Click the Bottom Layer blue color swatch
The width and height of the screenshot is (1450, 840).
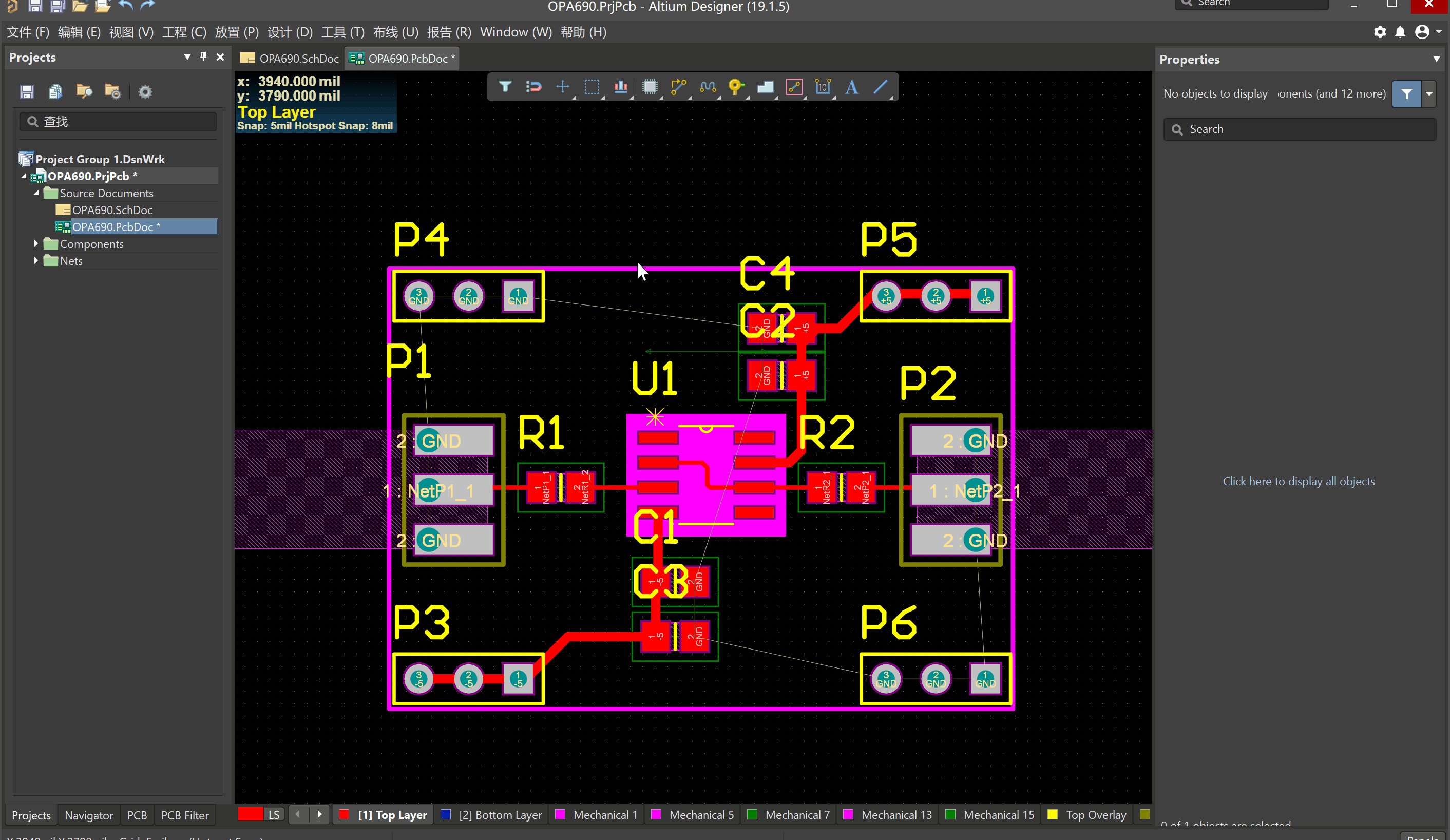(x=445, y=815)
